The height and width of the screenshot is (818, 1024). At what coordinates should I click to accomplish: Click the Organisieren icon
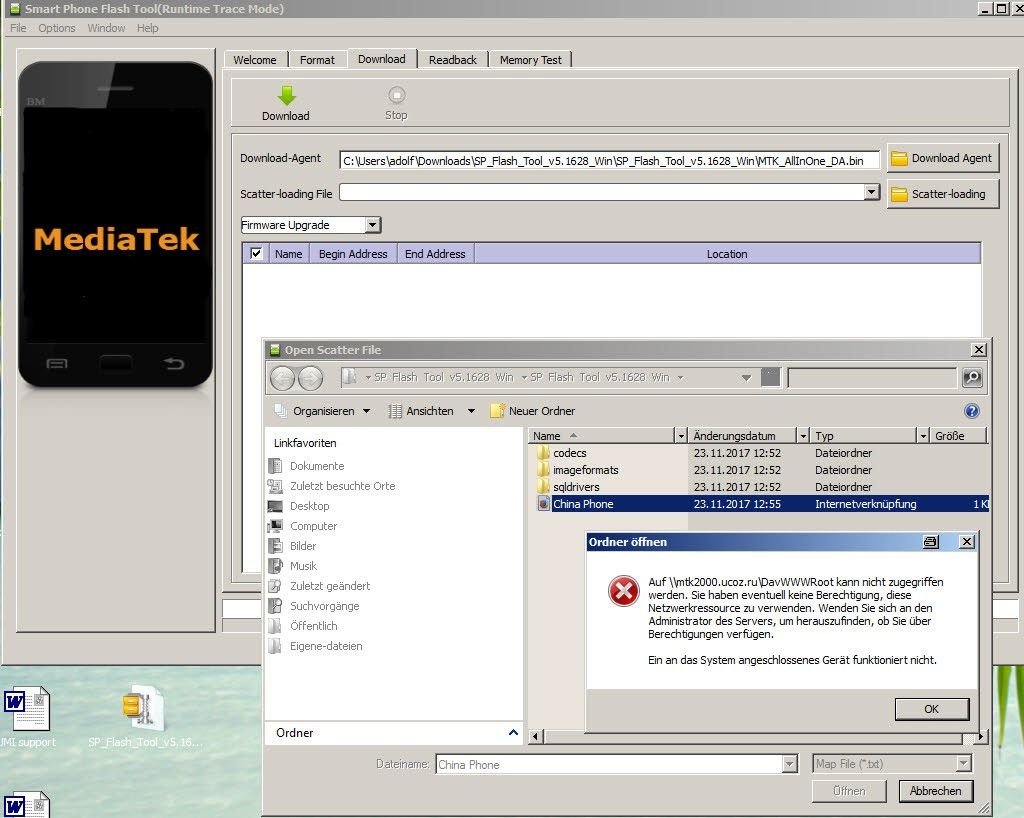click(x=280, y=411)
